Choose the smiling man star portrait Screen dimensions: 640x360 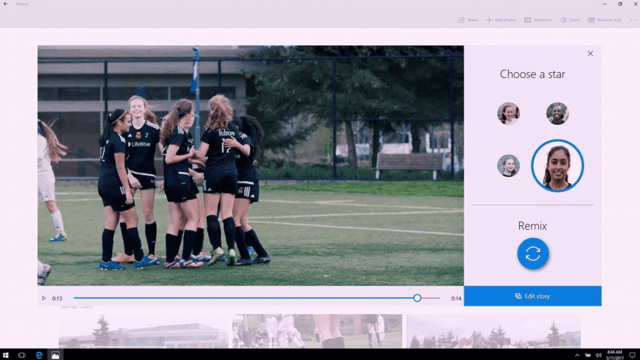click(x=557, y=113)
